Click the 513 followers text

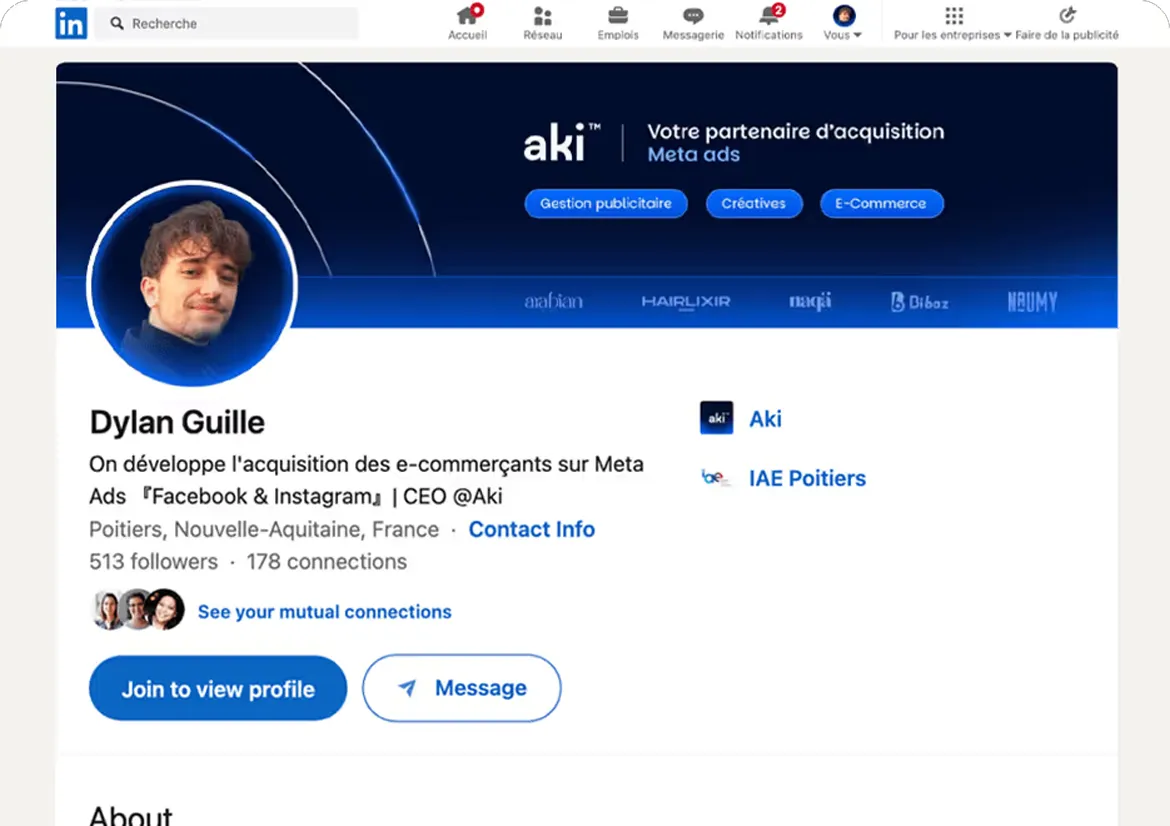153,562
